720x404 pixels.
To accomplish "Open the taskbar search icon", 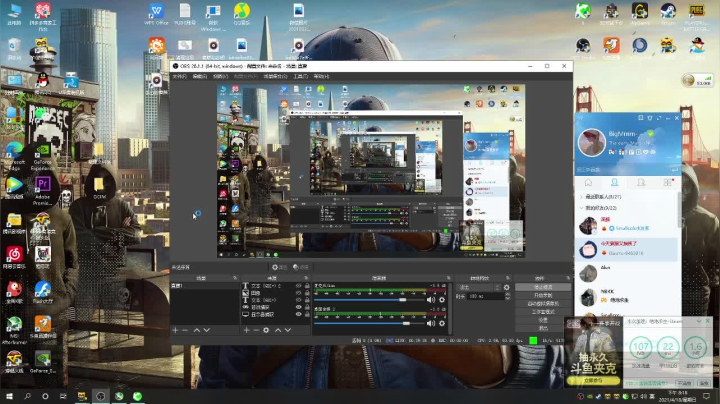I will coord(28,396).
